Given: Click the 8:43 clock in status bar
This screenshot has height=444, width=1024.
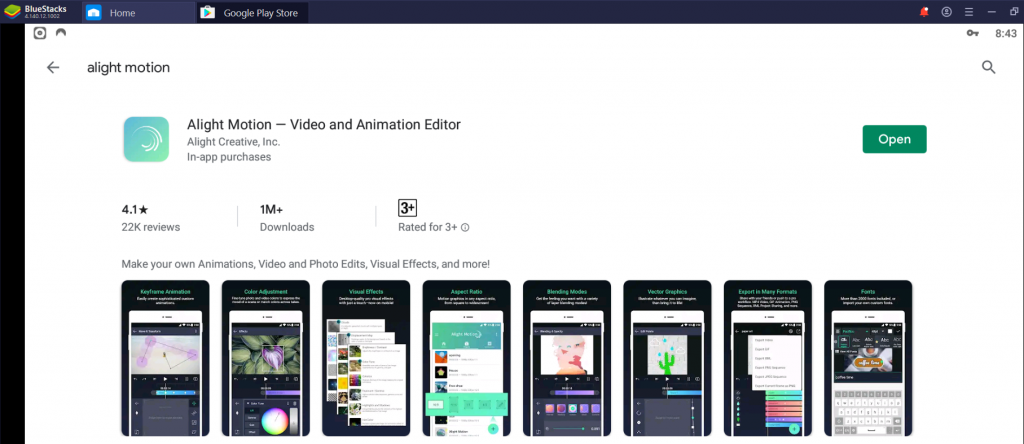Looking at the screenshot, I should click(1006, 33).
